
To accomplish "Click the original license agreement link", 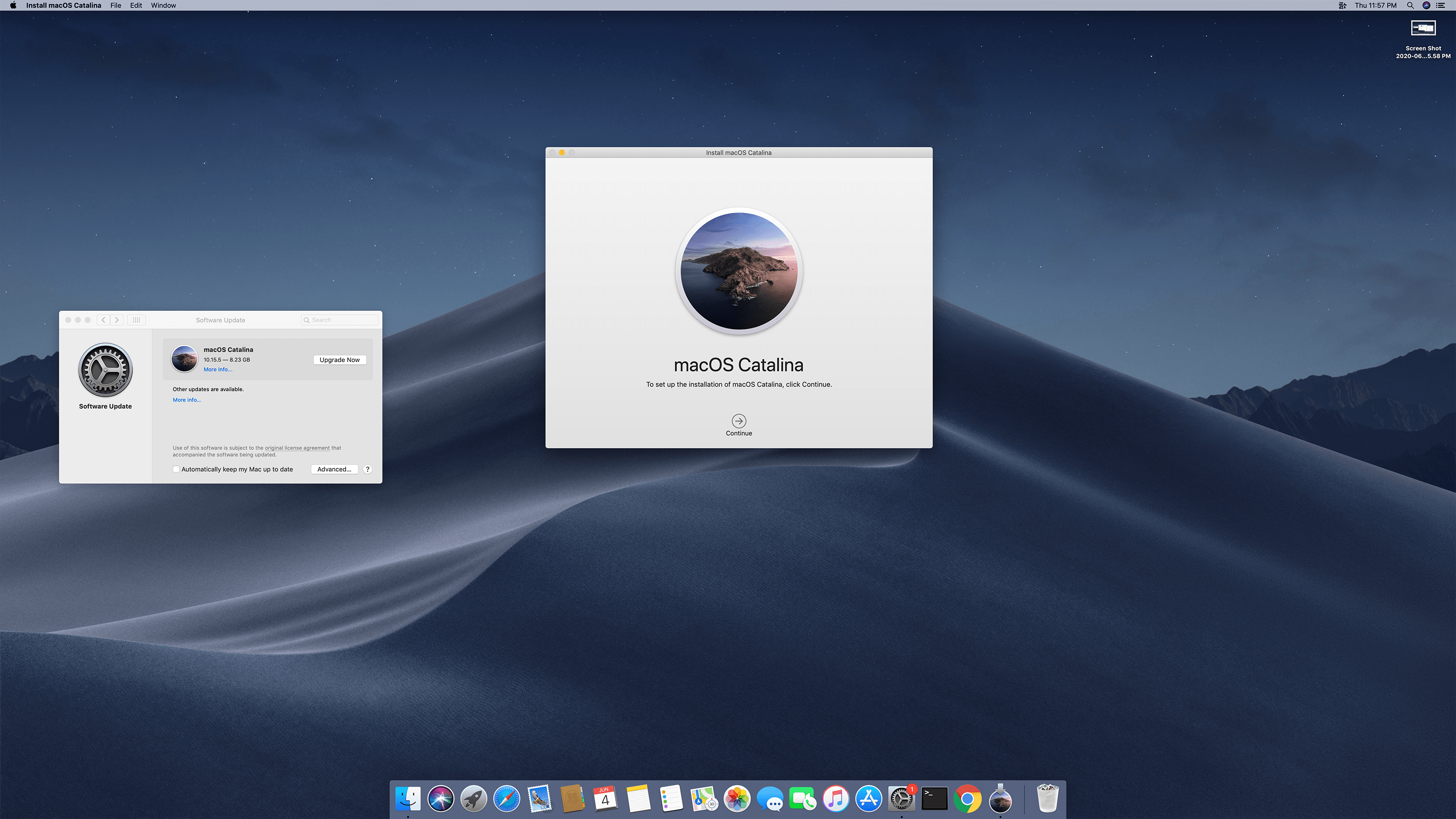I will [297, 448].
